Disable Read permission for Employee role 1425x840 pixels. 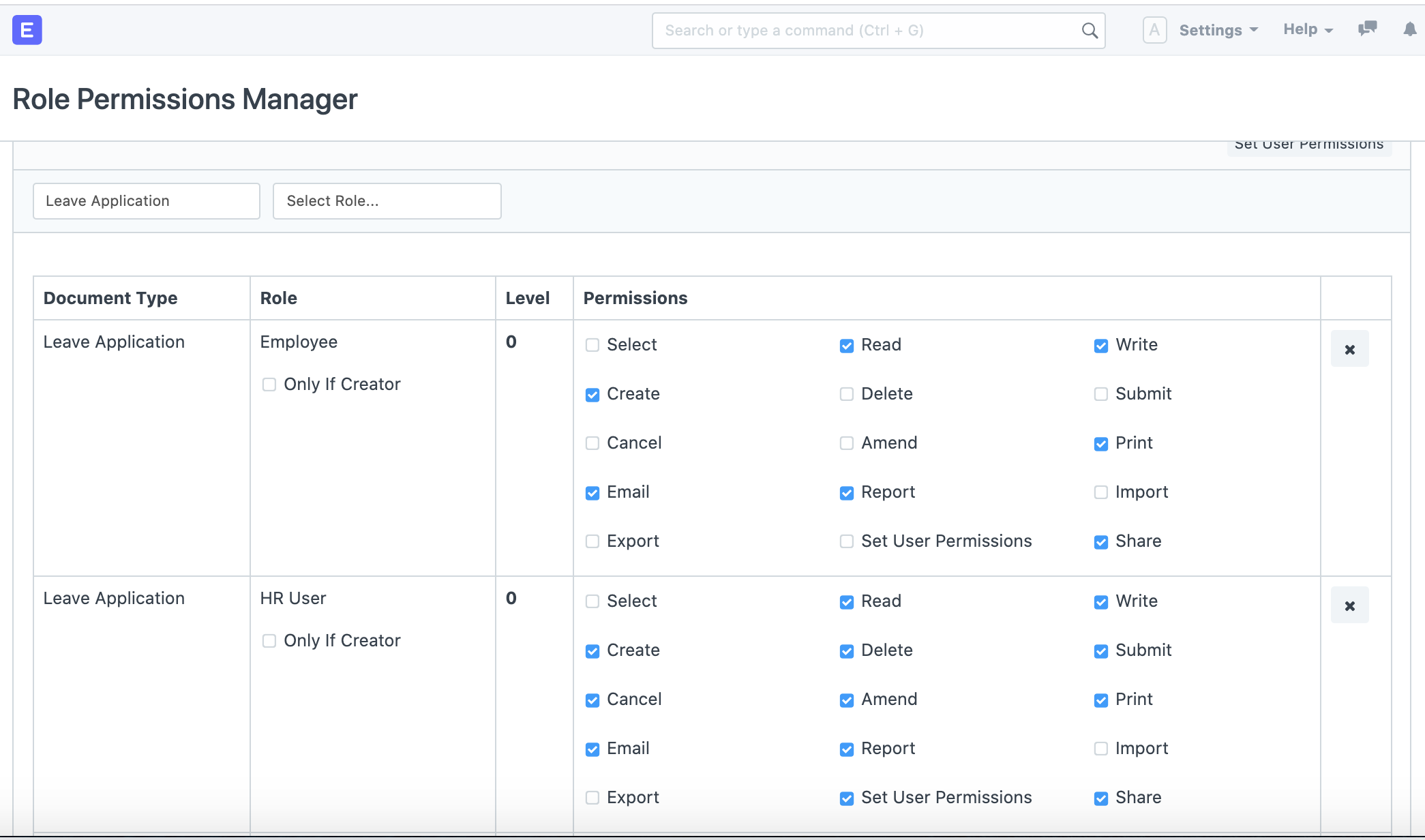coord(846,346)
